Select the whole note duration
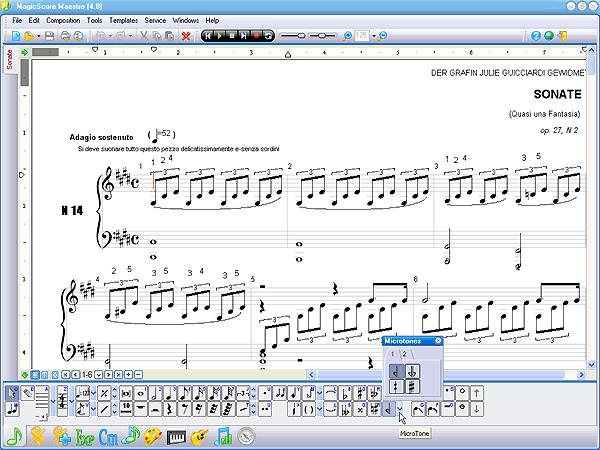 tap(140, 393)
